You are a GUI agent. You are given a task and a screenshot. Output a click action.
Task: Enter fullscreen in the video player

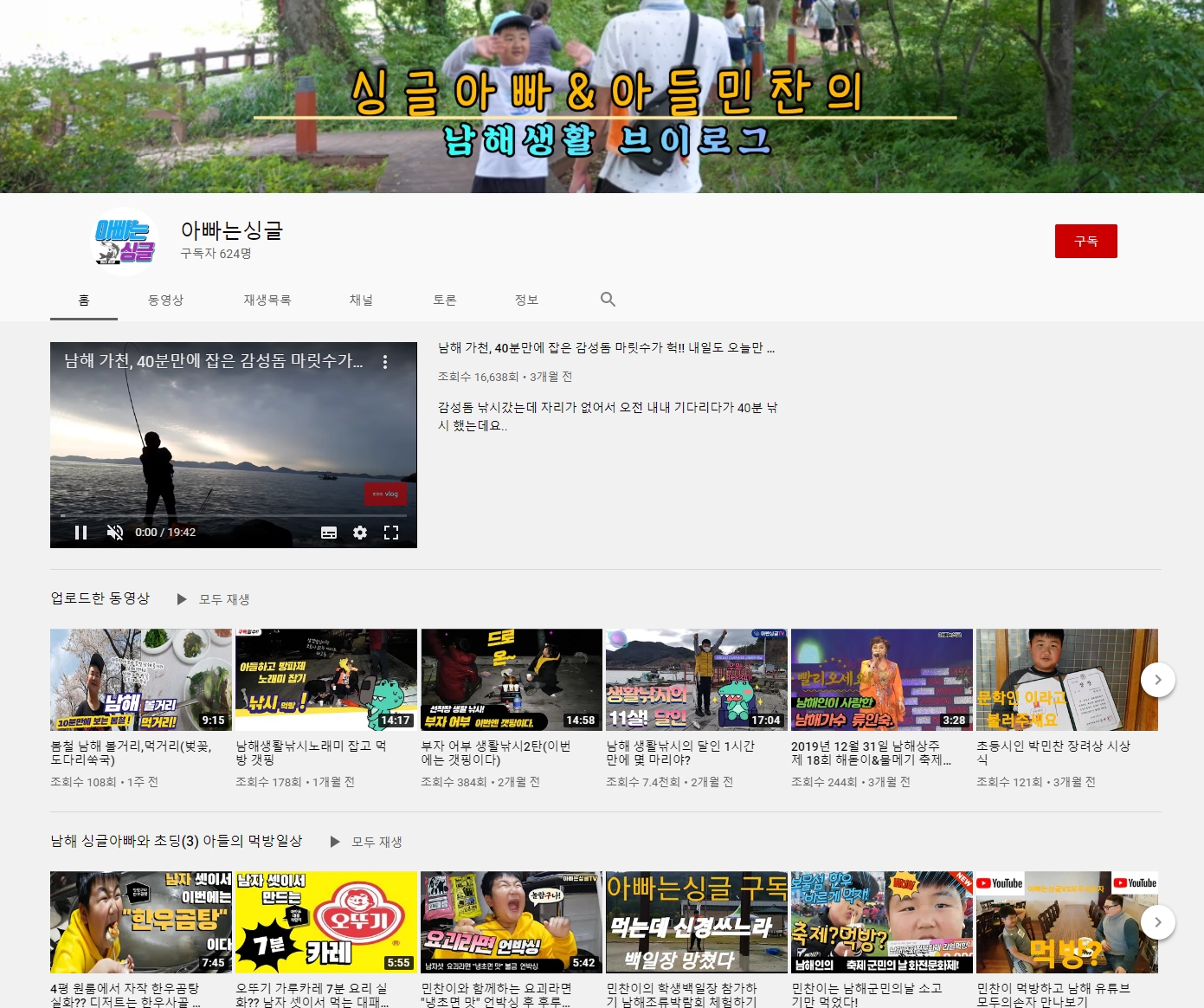pos(391,533)
